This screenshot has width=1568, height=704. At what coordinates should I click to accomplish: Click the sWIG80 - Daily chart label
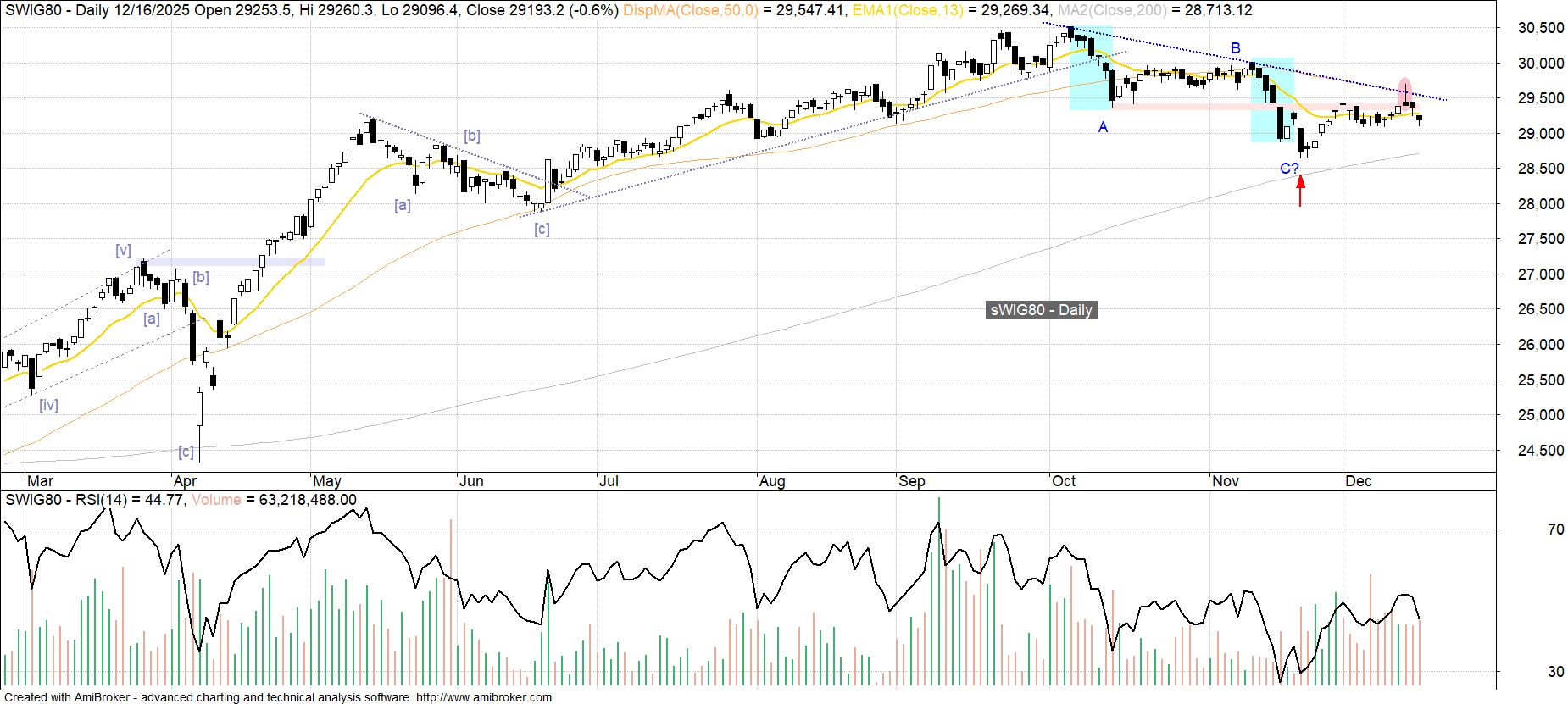pos(1042,310)
